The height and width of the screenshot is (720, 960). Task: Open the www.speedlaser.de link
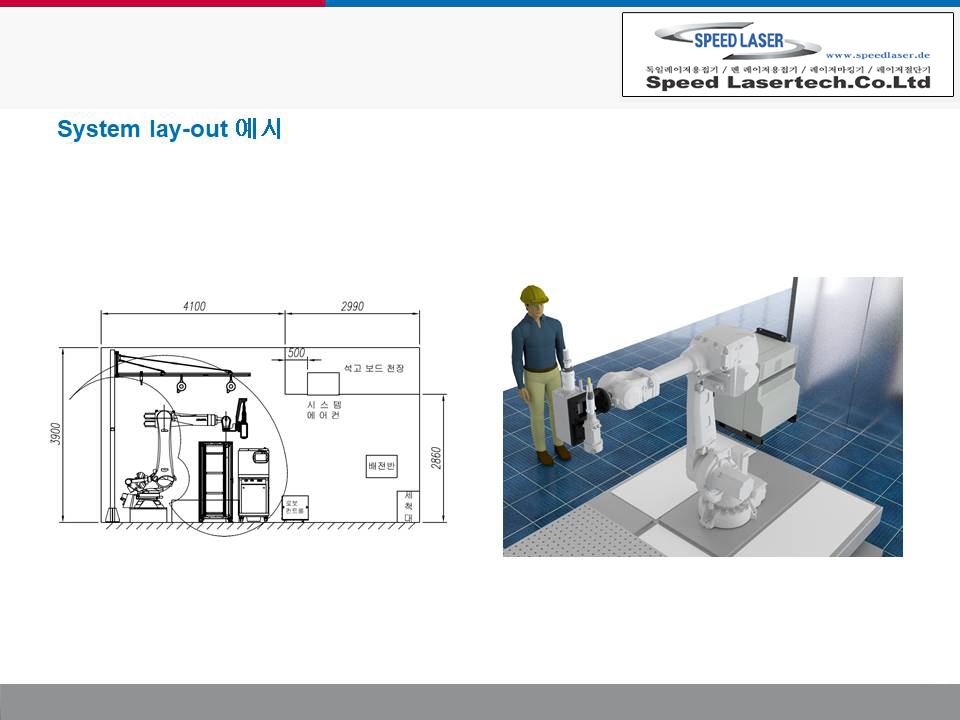[877, 55]
